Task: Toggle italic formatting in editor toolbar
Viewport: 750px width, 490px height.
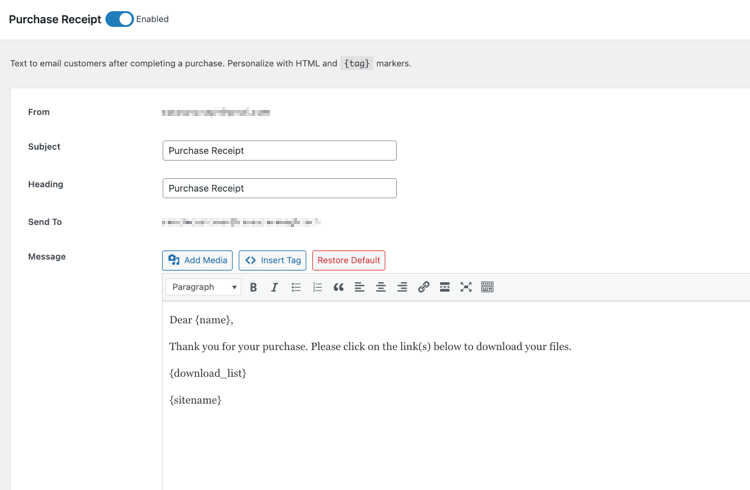Action: [275, 287]
